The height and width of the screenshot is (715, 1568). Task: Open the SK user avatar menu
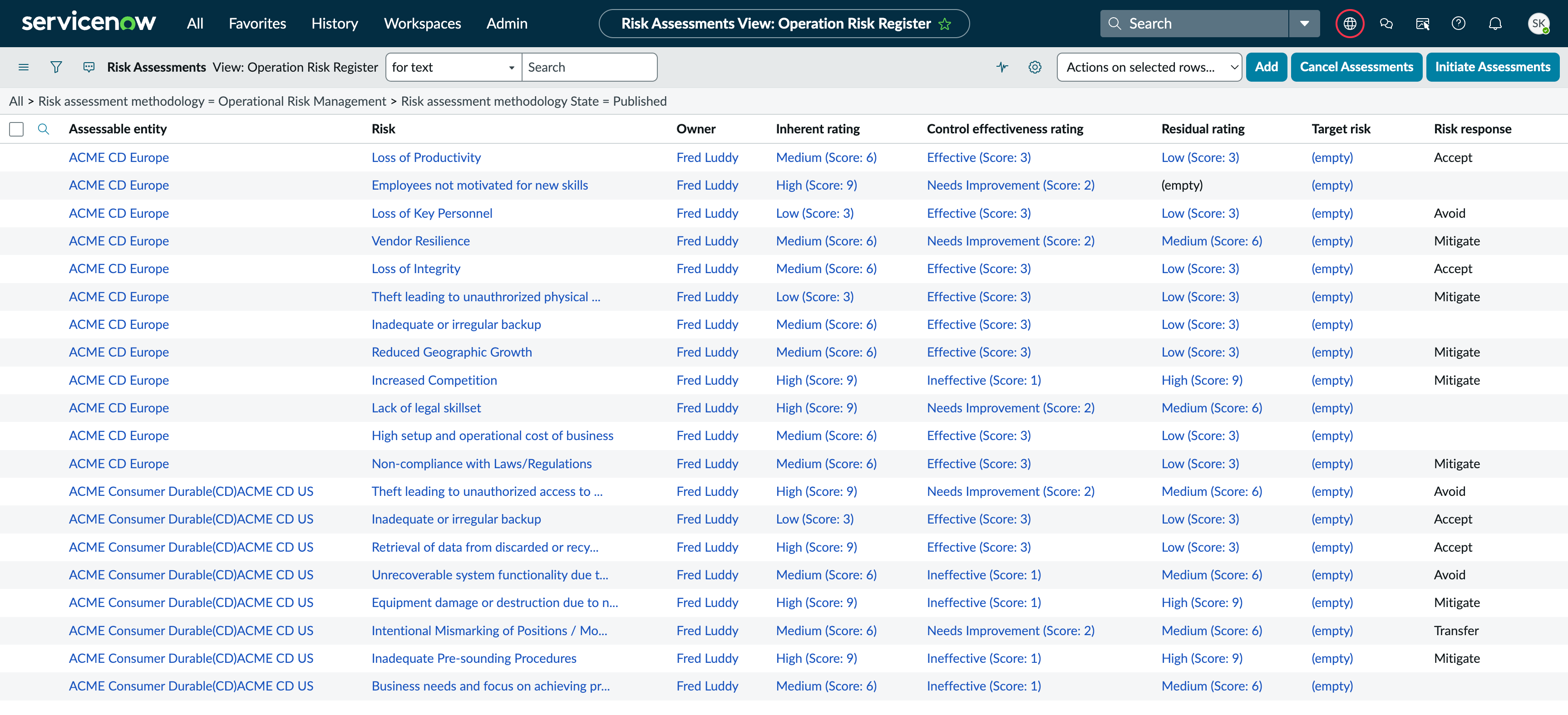[1538, 24]
